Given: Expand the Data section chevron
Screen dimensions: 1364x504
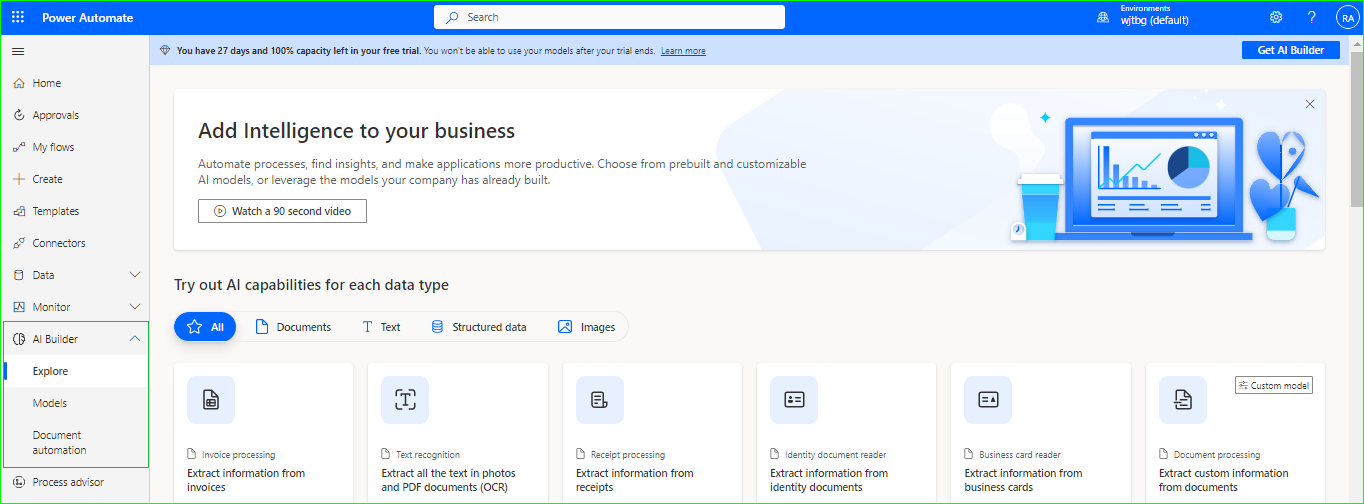Looking at the screenshot, I should click(x=135, y=275).
